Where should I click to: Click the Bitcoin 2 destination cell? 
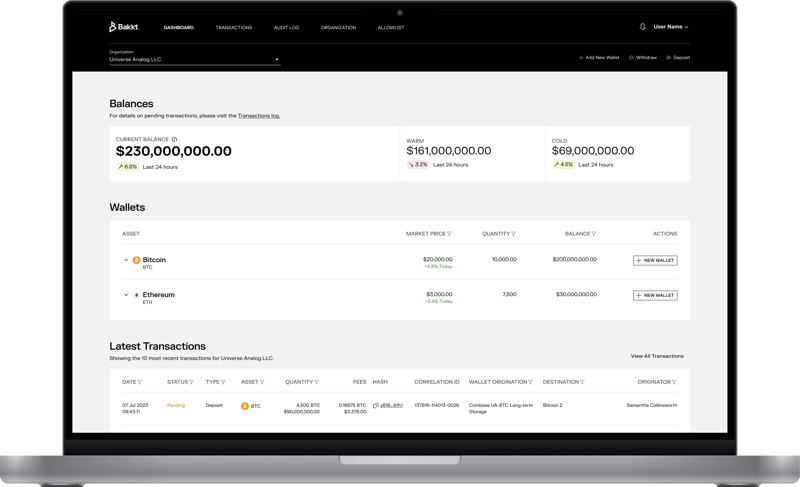click(553, 405)
